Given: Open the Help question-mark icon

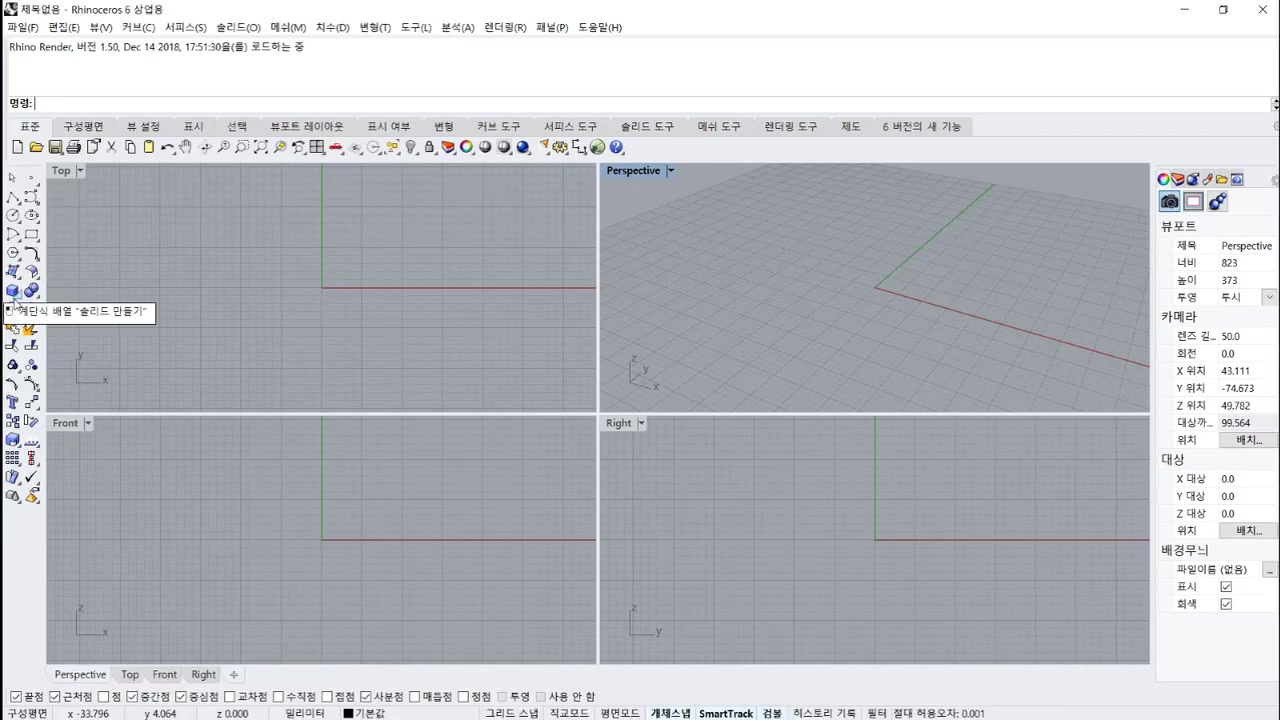Looking at the screenshot, I should [616, 147].
